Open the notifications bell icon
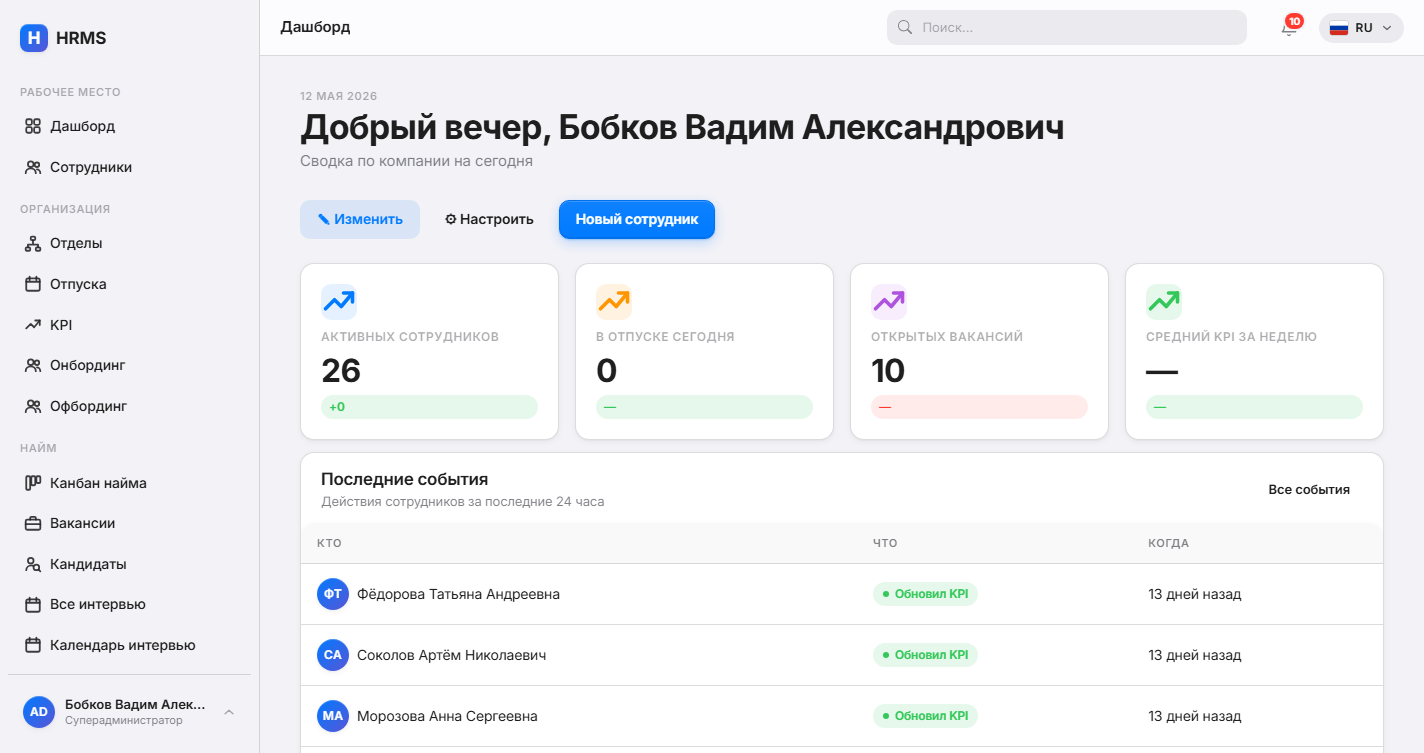This screenshot has height=753, width=1424. tap(1289, 28)
